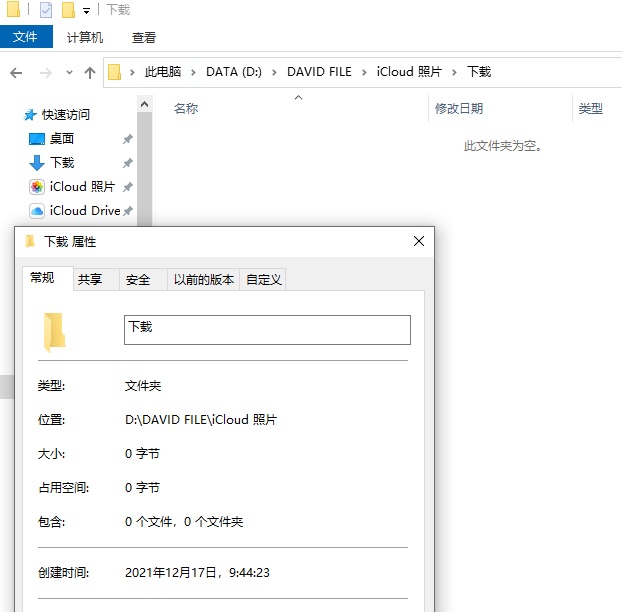Open 桌面 in the navigation pane

pos(62,138)
